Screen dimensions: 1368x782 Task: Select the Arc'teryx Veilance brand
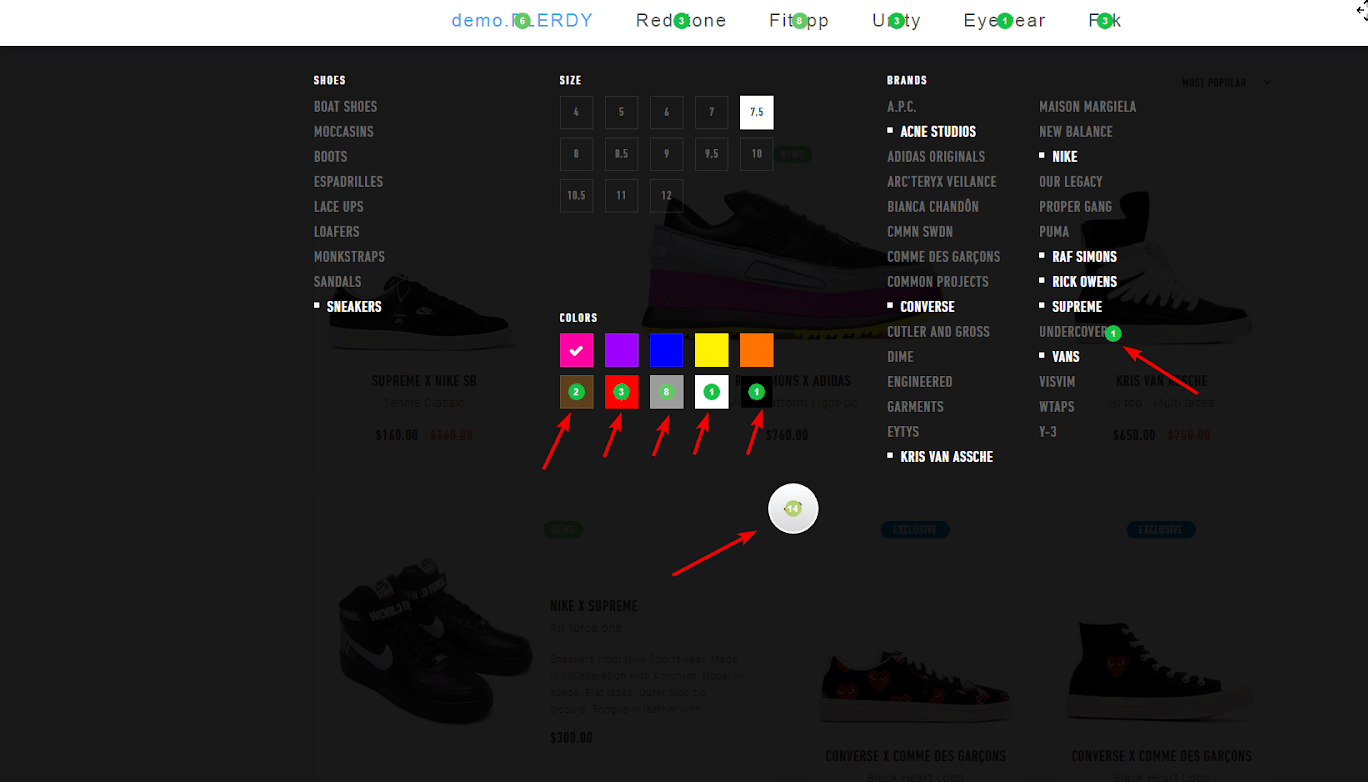pos(942,182)
